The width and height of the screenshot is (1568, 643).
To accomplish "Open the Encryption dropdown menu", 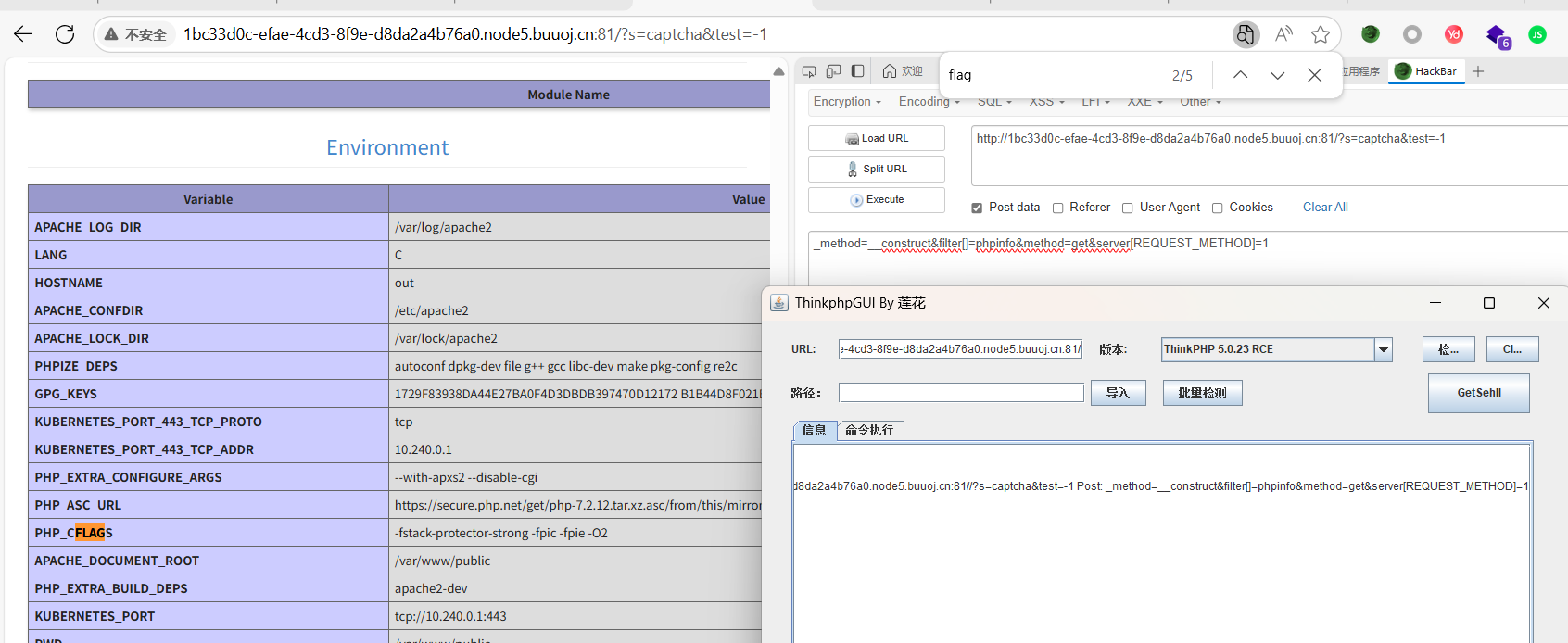I will coord(847,102).
